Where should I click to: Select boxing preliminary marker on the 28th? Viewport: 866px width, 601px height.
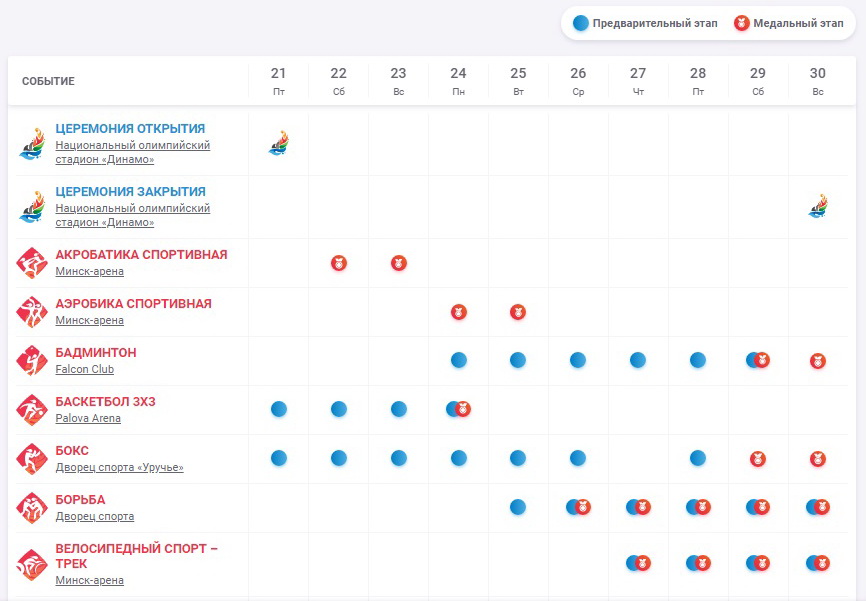[698, 458]
